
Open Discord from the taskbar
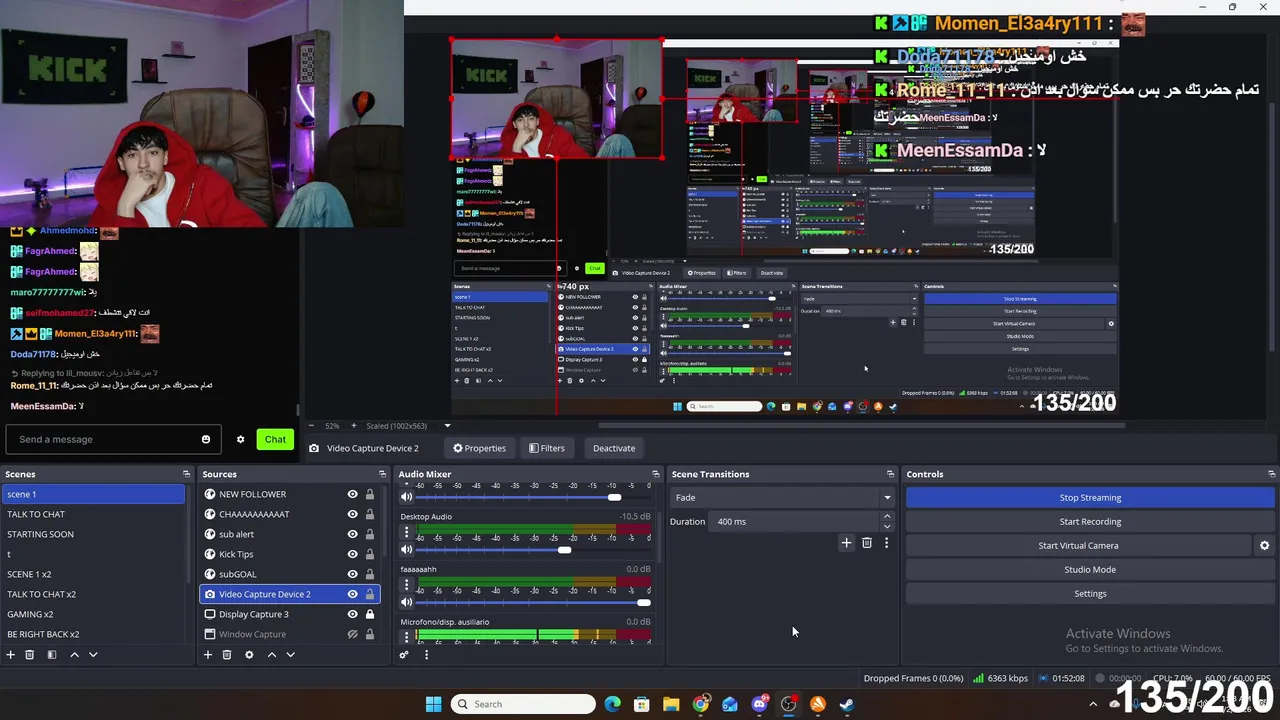(759, 704)
